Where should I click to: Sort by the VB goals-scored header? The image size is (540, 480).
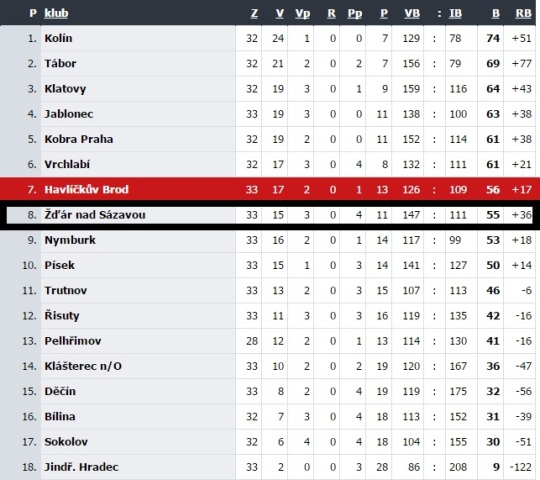pos(412,13)
